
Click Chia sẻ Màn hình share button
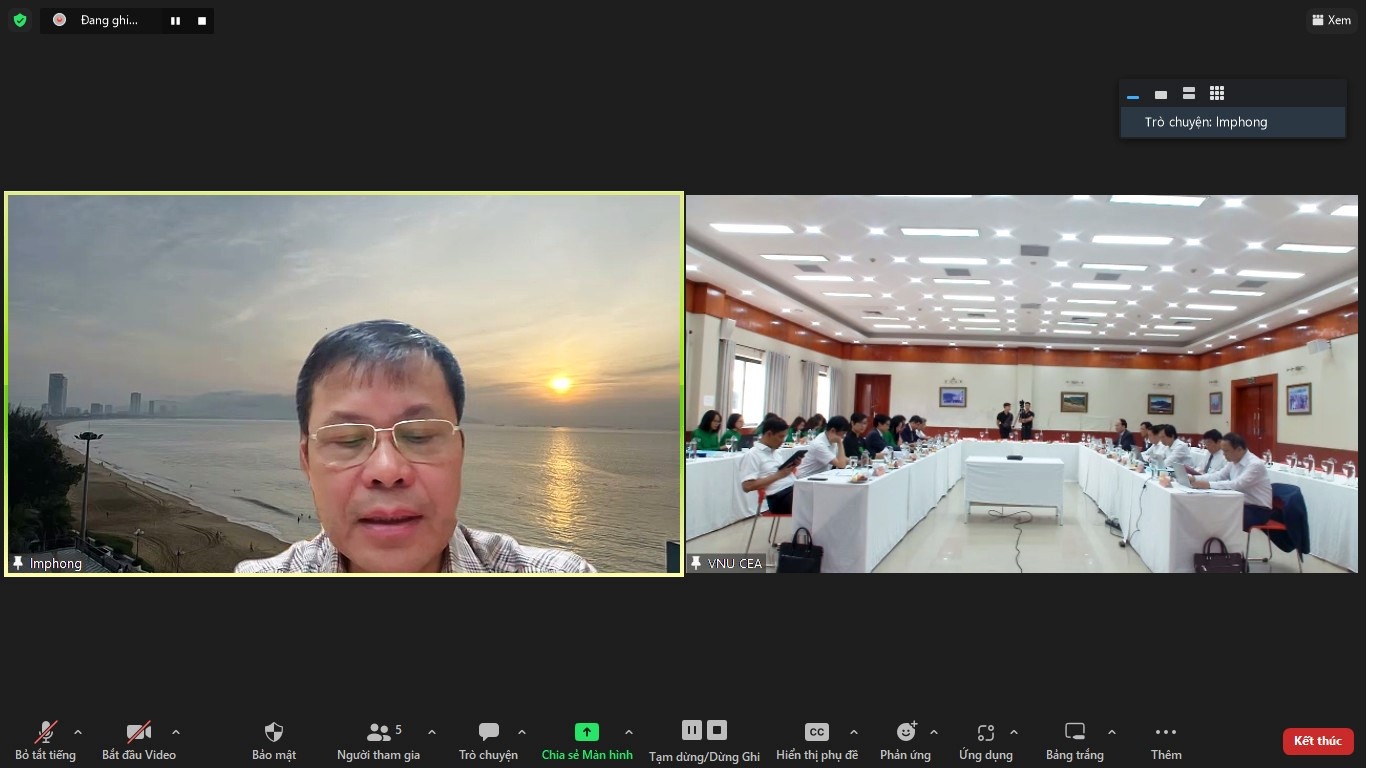click(x=587, y=733)
